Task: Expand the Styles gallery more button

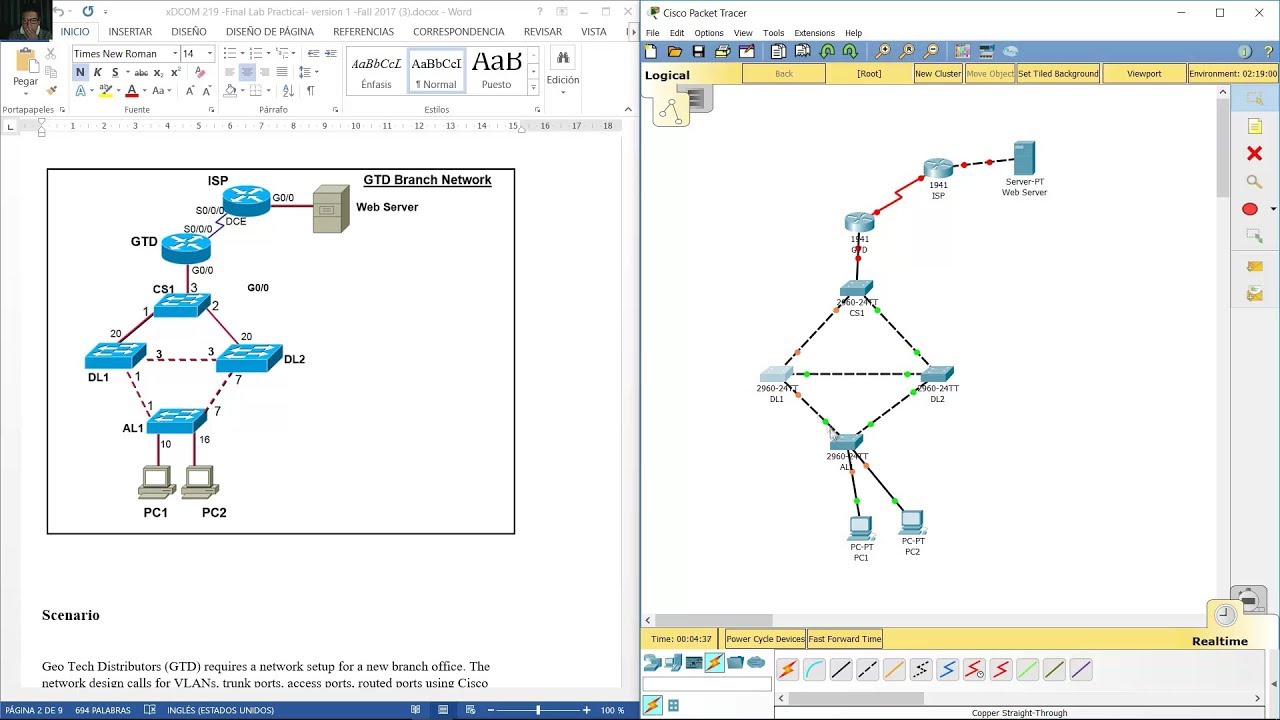Action: pos(533,87)
